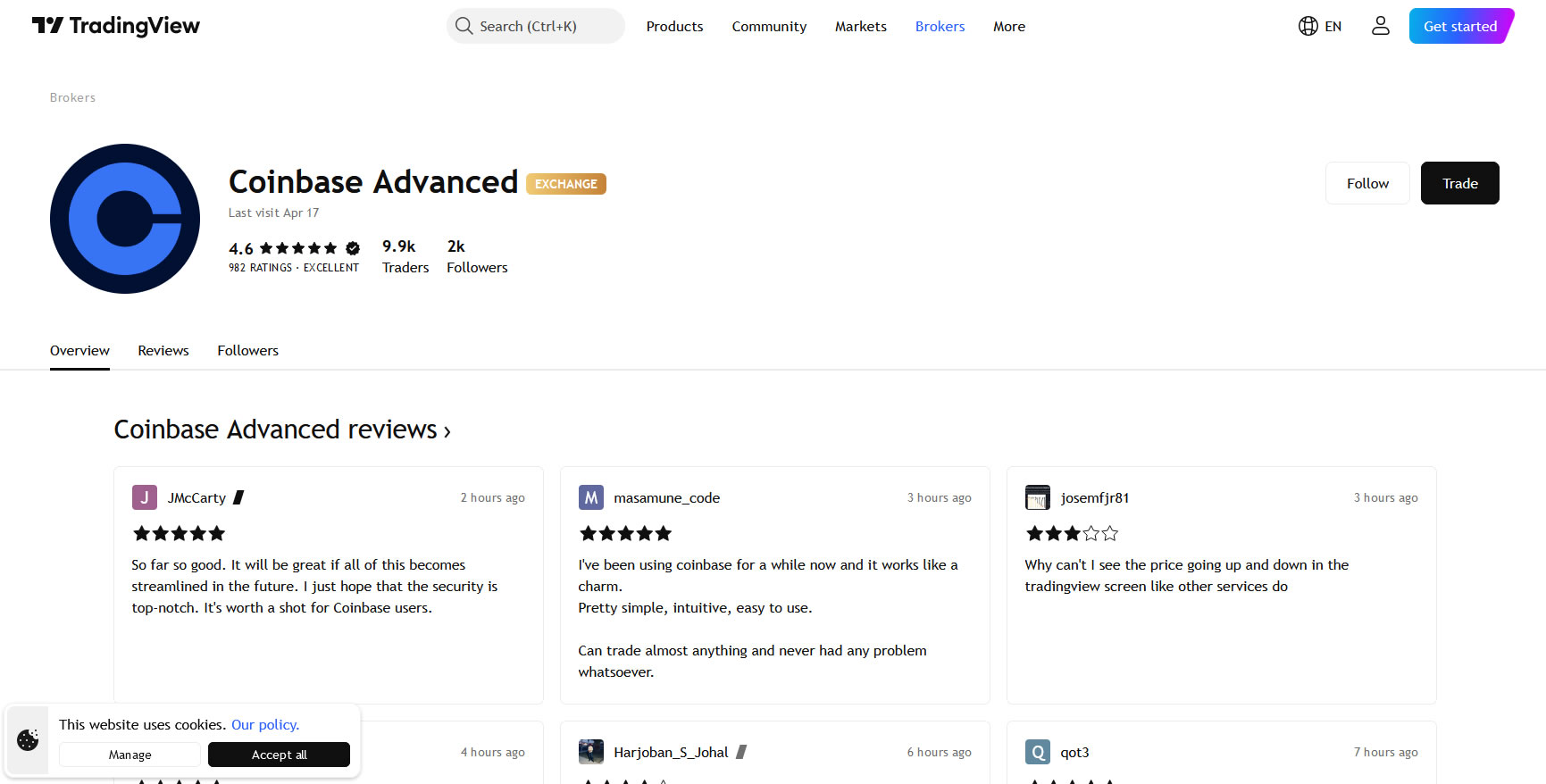Screen dimensions: 1546x784
Task: Expand the More menu
Action: click(1008, 27)
